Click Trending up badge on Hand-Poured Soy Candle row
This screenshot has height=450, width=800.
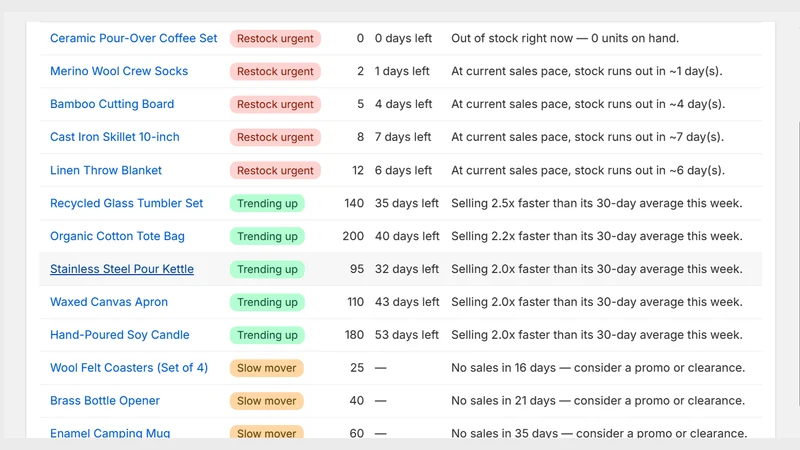pyautogui.click(x=267, y=335)
